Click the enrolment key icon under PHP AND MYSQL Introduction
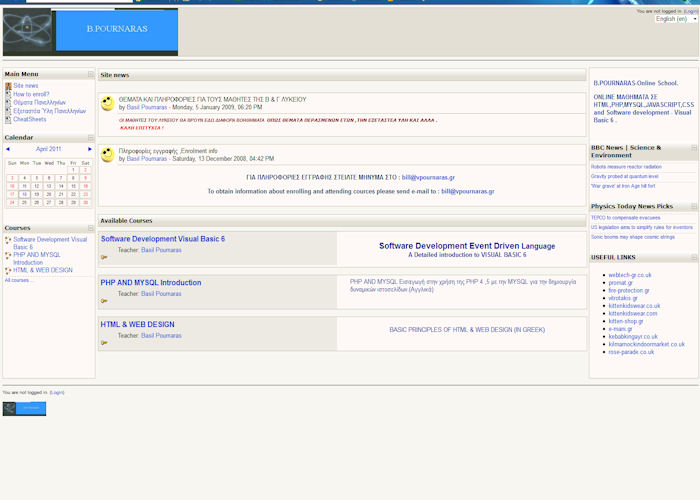The width and height of the screenshot is (700, 500). click(104, 301)
